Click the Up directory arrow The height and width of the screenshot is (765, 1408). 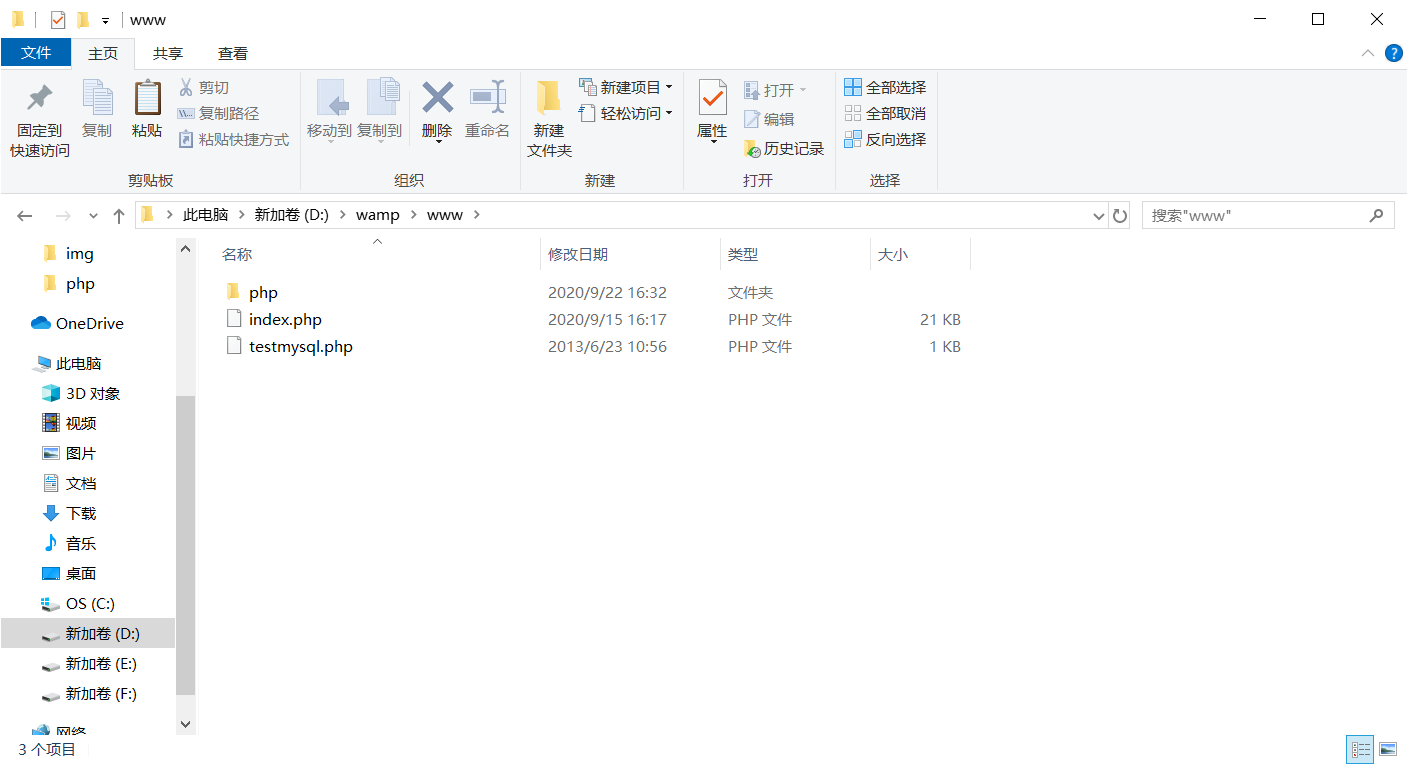coord(119,216)
